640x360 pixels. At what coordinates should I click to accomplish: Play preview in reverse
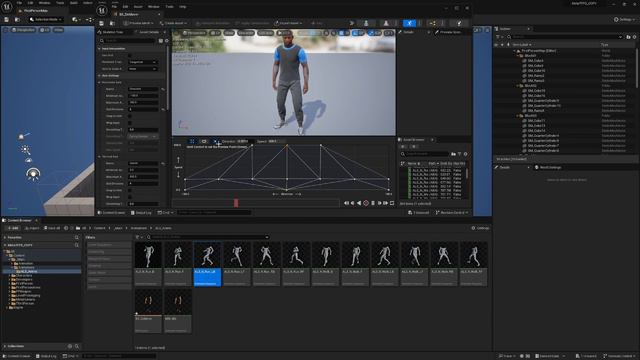359,203
